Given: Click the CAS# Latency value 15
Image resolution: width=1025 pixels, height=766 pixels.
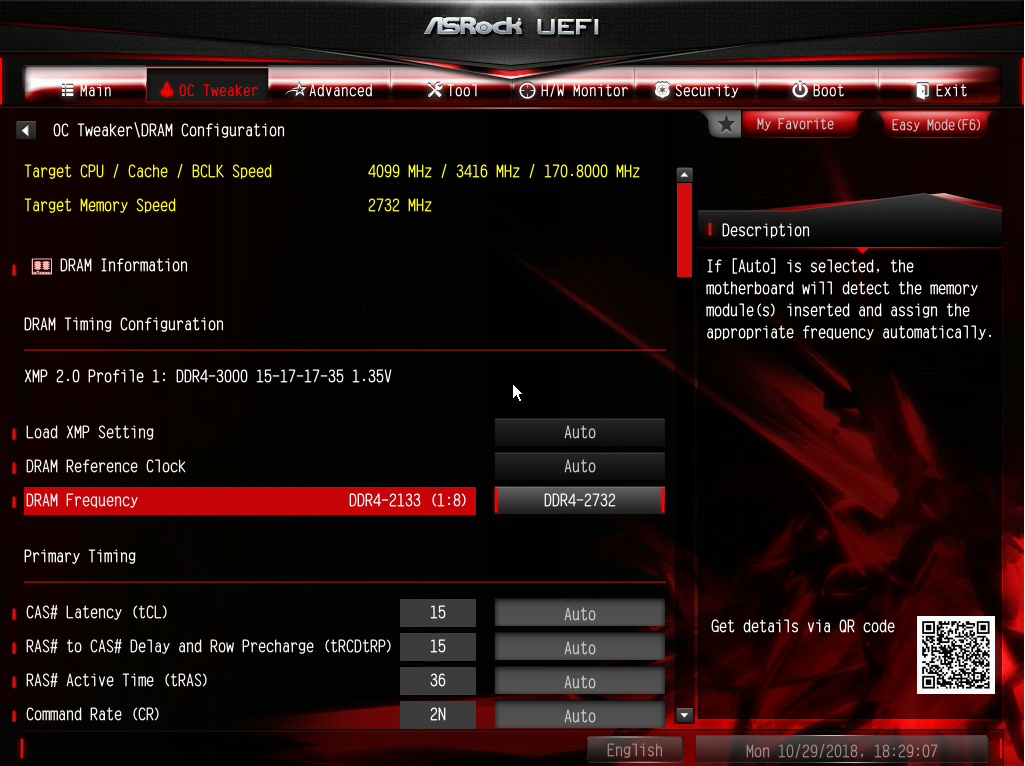Looking at the screenshot, I should tap(438, 612).
